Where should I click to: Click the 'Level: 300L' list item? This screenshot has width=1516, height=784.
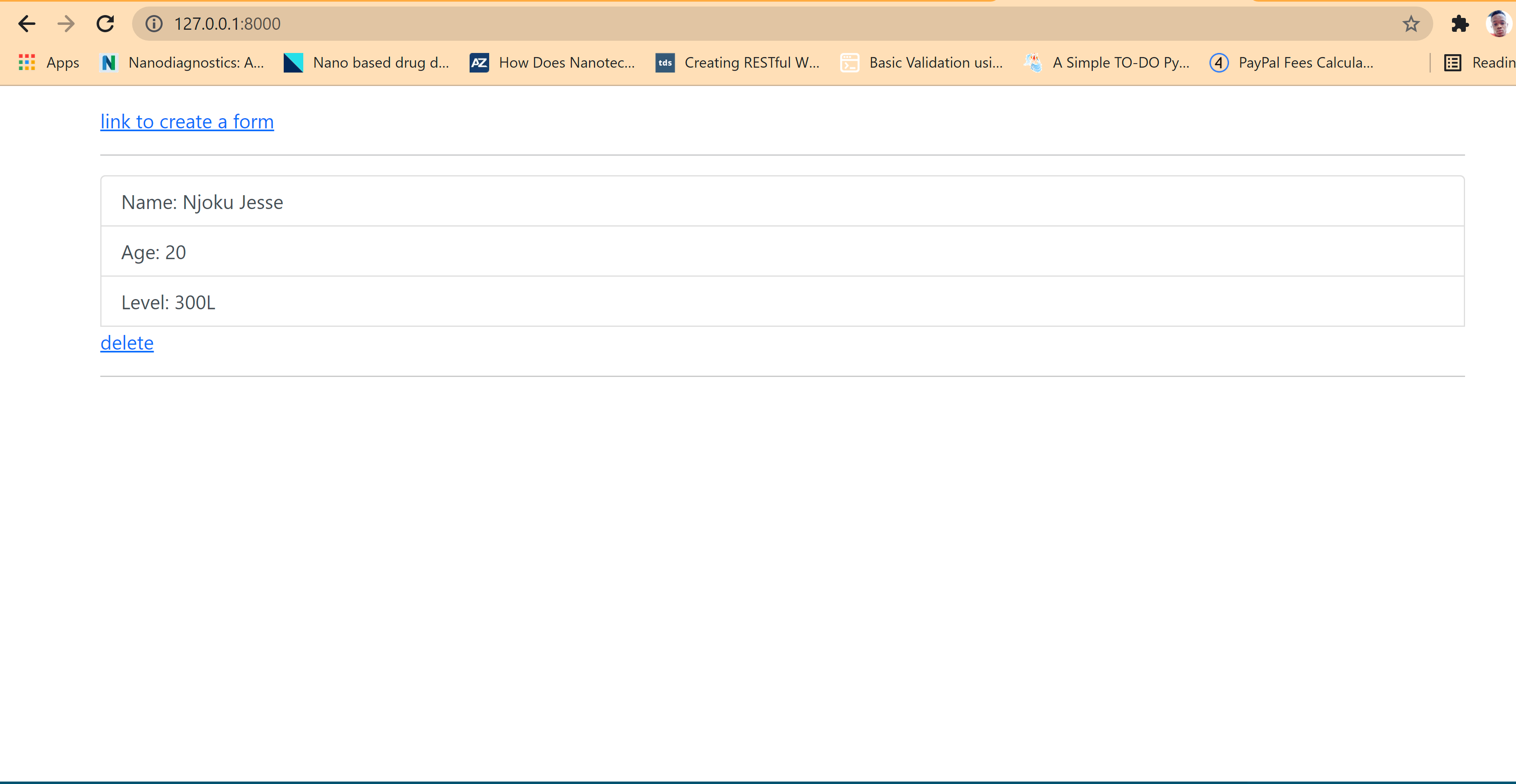[782, 302]
